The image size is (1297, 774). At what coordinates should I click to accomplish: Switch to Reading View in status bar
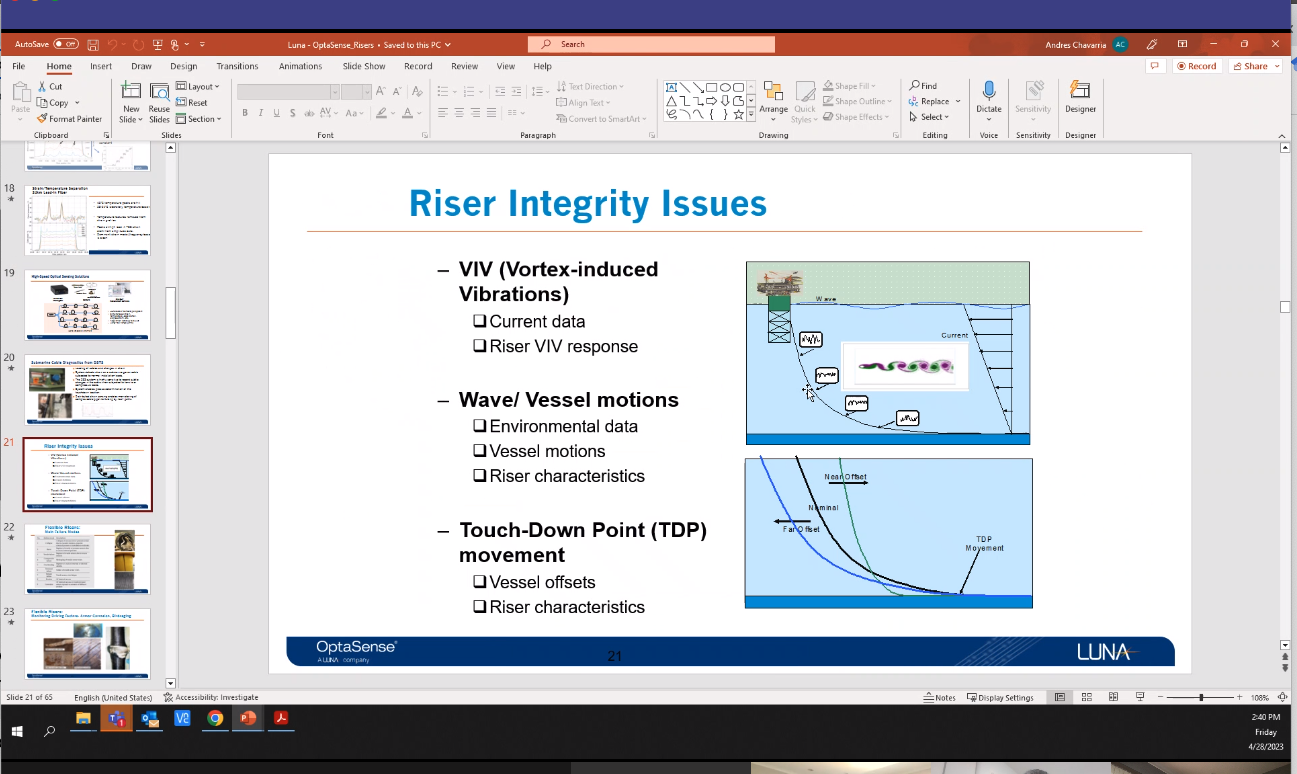(1111, 697)
